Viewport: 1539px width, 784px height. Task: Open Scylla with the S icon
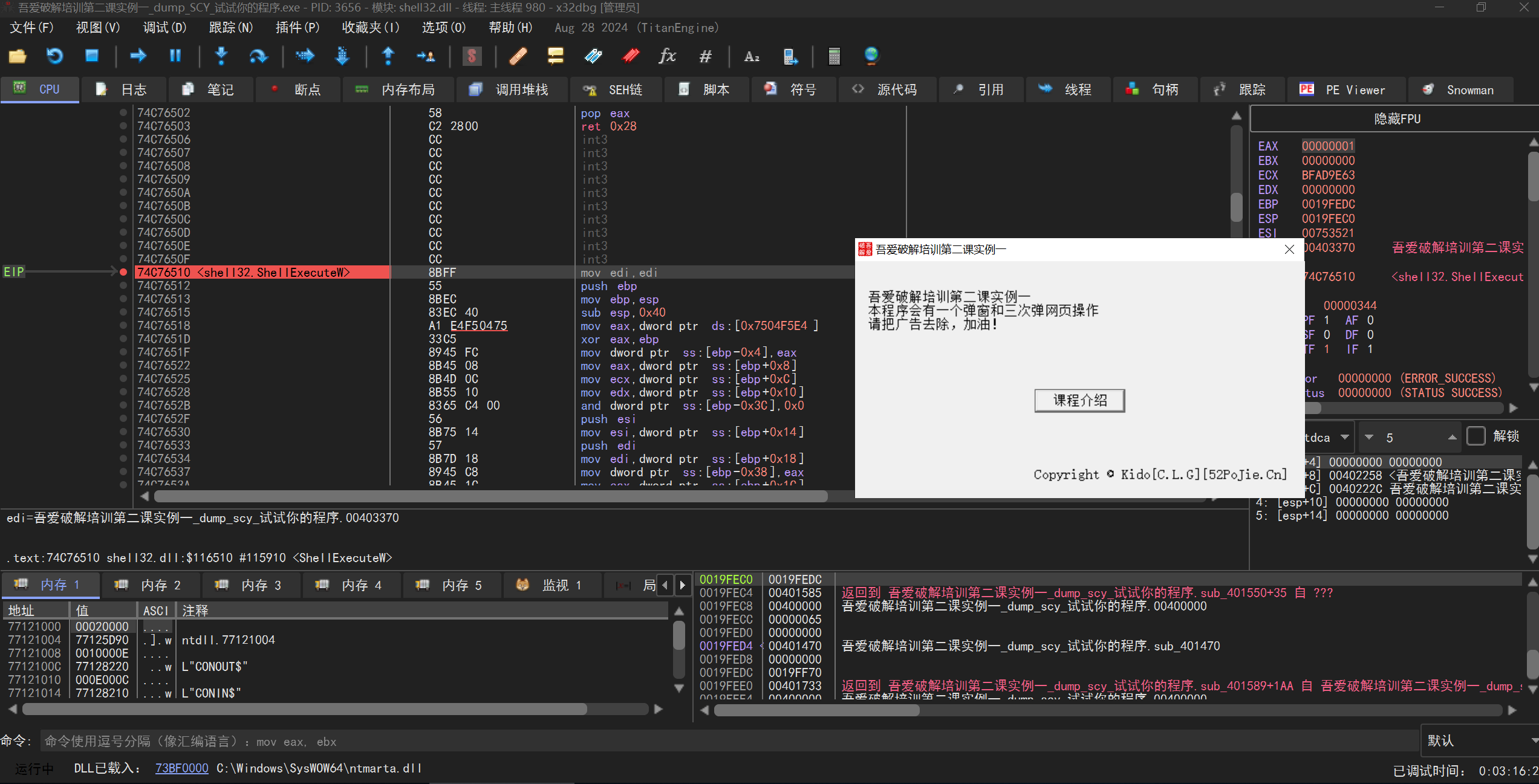tap(472, 56)
